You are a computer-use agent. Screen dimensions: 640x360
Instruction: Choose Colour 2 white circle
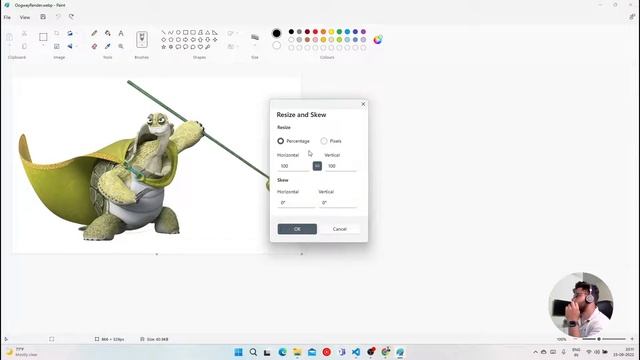click(277, 45)
